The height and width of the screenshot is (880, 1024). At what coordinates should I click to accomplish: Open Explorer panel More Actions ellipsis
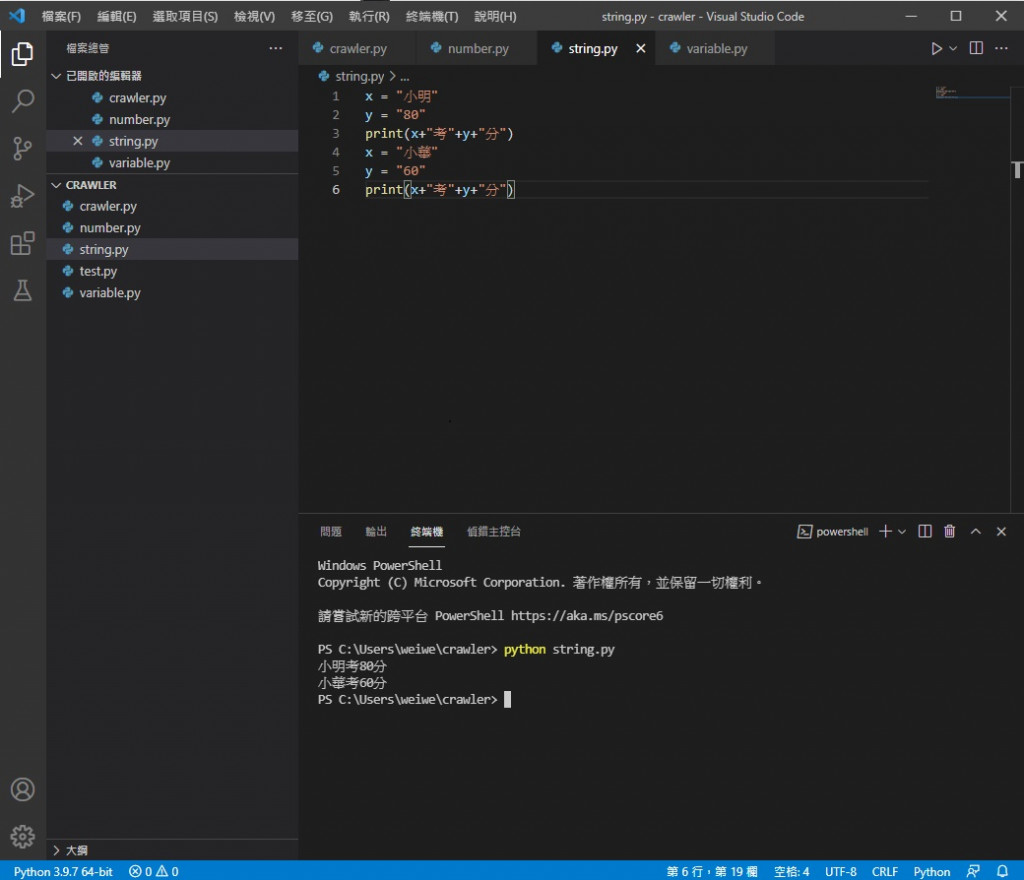[276, 48]
